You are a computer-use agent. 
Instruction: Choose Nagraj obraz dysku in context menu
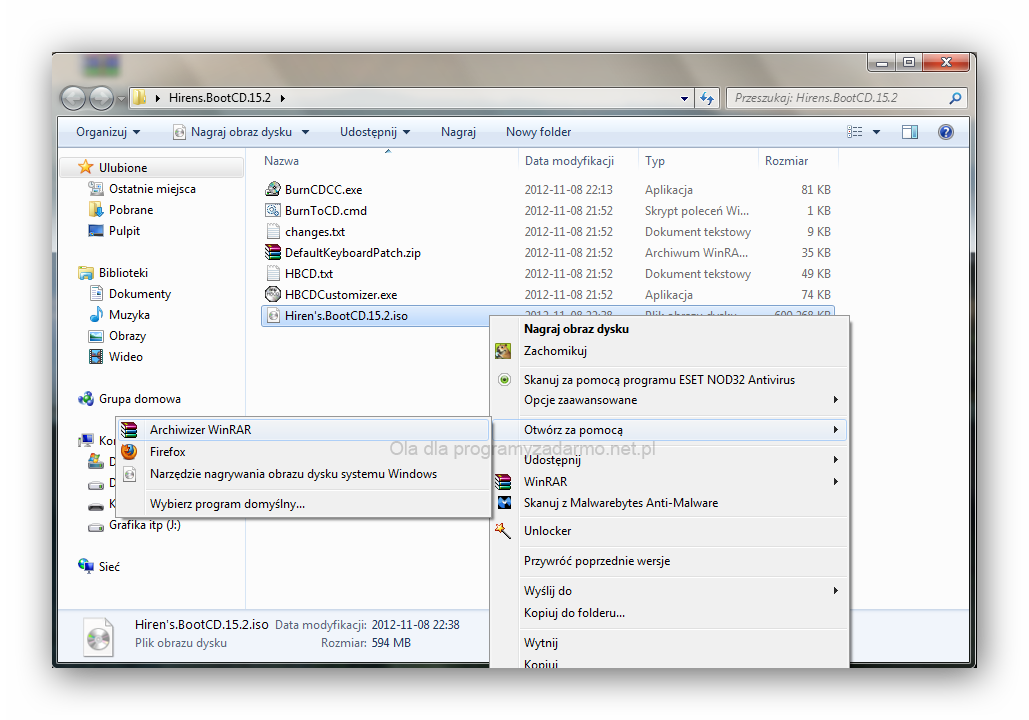tap(669, 329)
